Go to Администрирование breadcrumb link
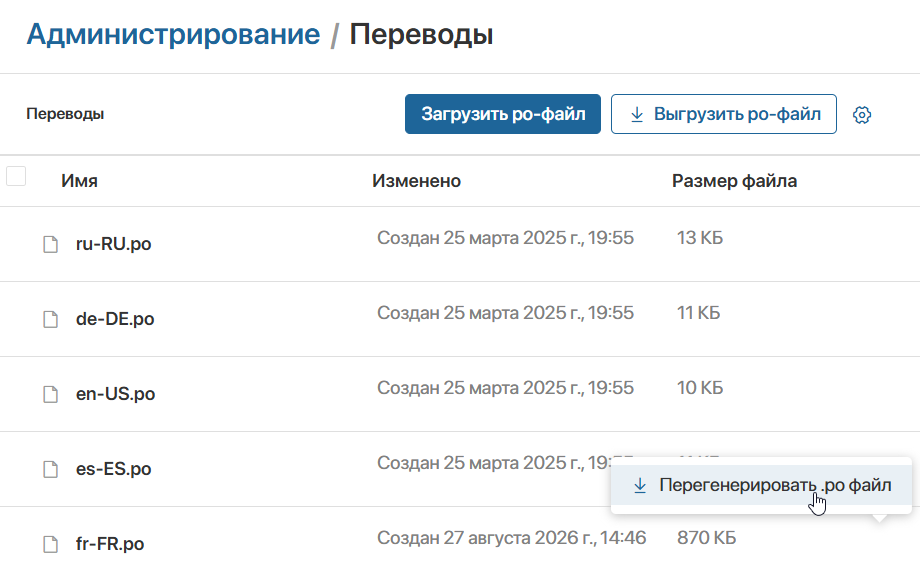Screen dimensions: 920x581 [x=173, y=34]
